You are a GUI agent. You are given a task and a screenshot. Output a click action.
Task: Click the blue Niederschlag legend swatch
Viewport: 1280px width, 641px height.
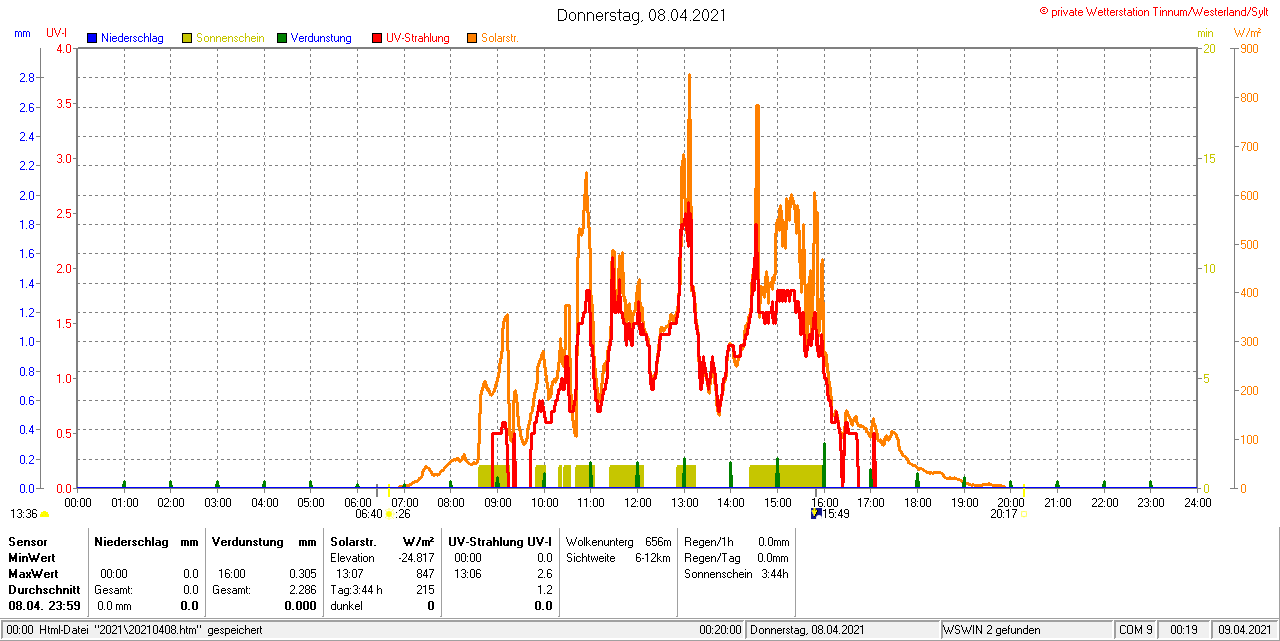coord(92,38)
